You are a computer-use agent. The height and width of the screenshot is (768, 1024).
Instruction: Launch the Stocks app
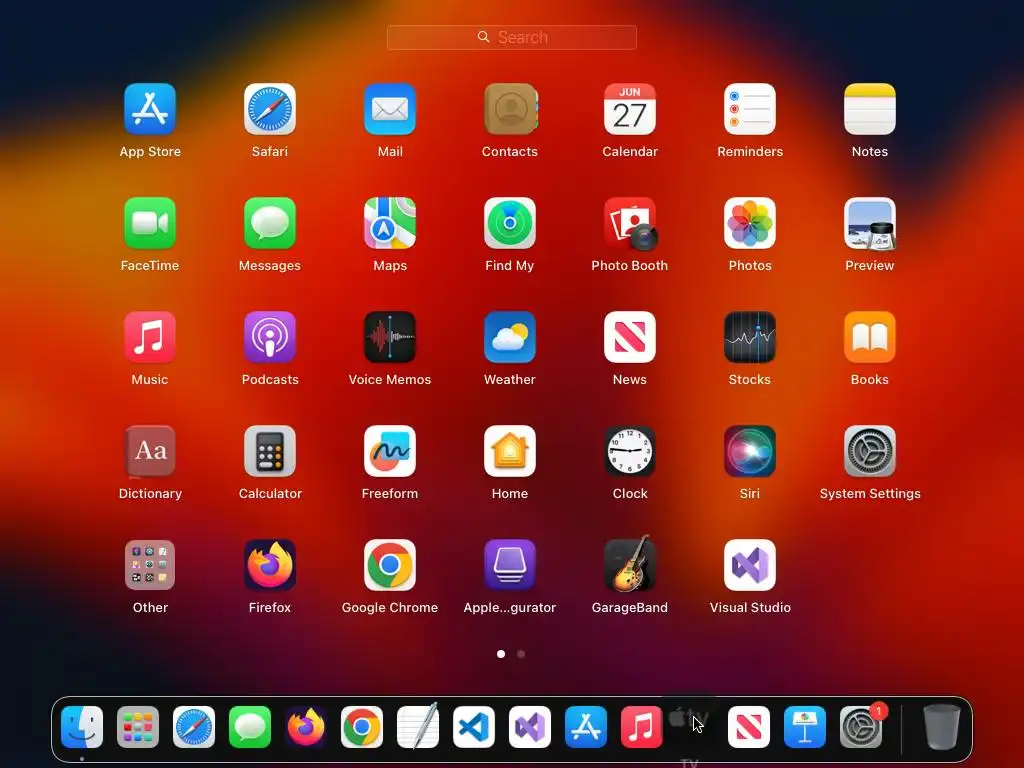click(x=750, y=337)
